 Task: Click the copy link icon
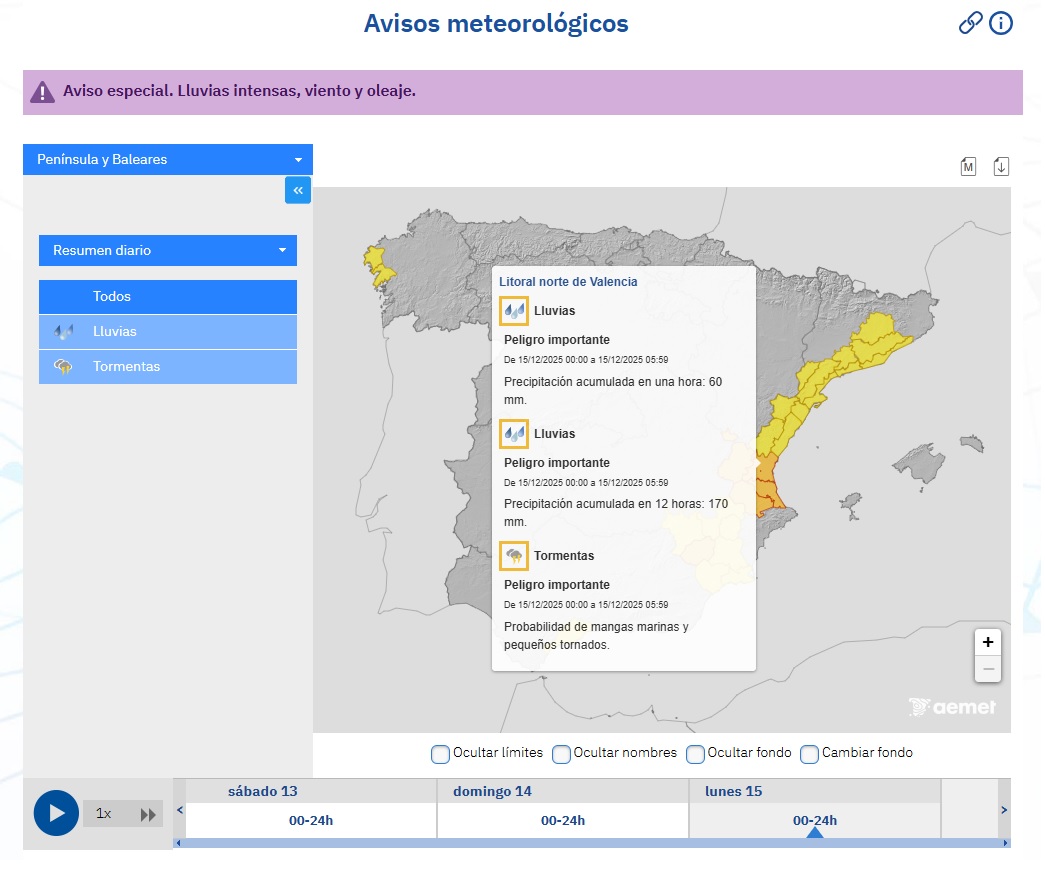(970, 23)
